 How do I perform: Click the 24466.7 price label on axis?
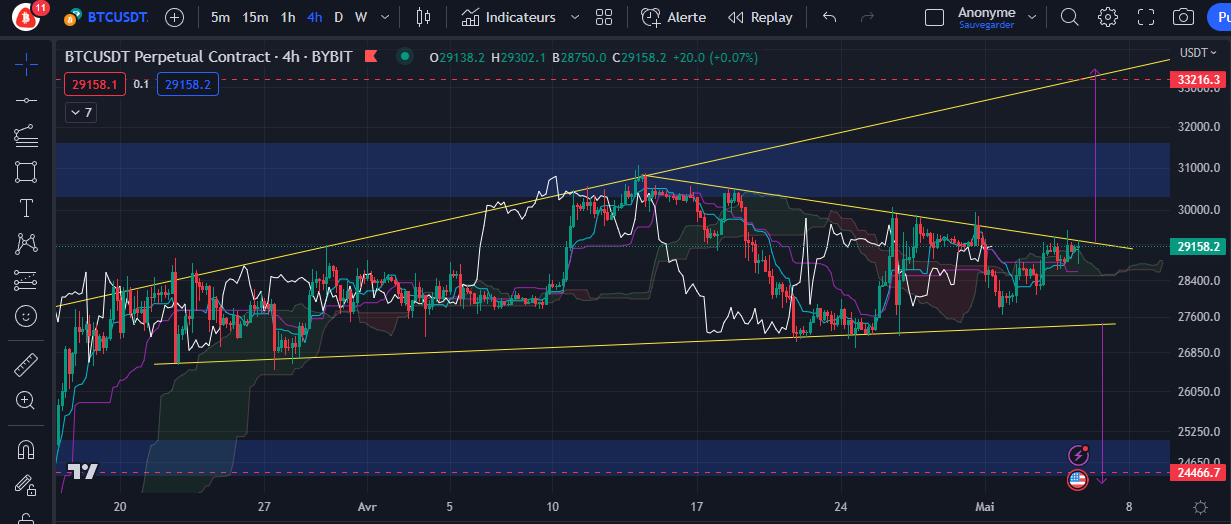(x=1199, y=472)
